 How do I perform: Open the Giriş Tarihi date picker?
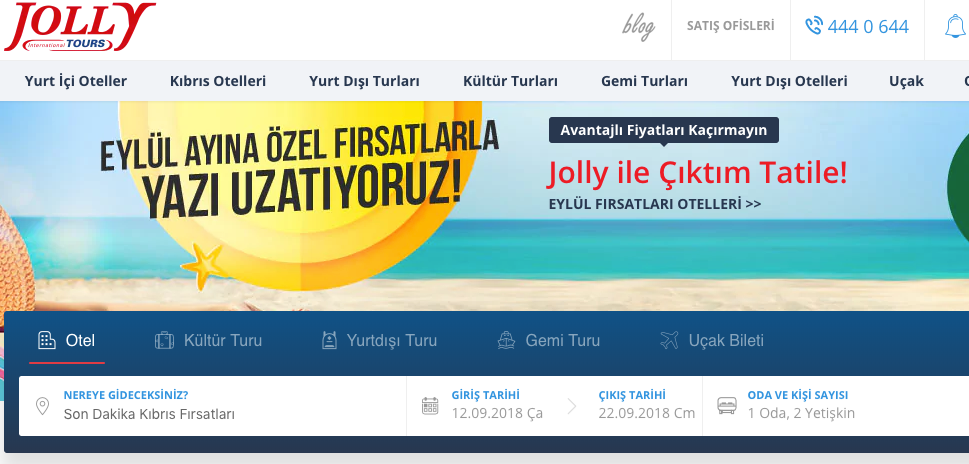click(497, 405)
